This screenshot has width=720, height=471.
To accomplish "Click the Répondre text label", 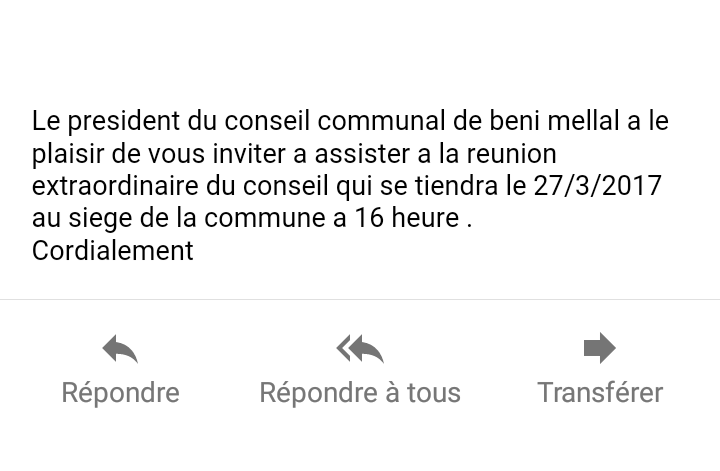I will point(120,393).
